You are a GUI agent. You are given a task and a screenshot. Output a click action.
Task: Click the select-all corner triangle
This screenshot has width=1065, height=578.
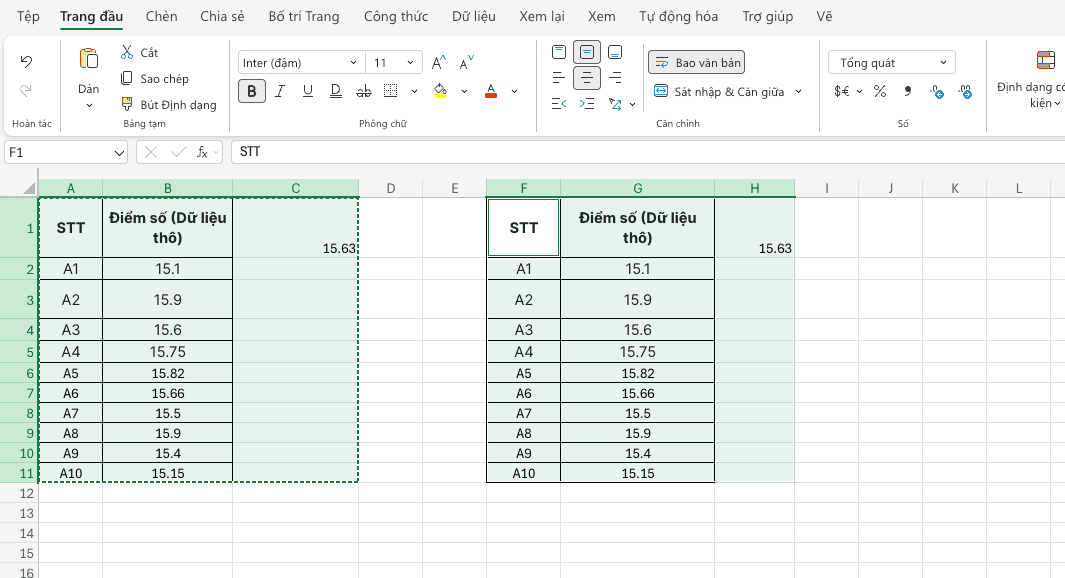point(29,188)
